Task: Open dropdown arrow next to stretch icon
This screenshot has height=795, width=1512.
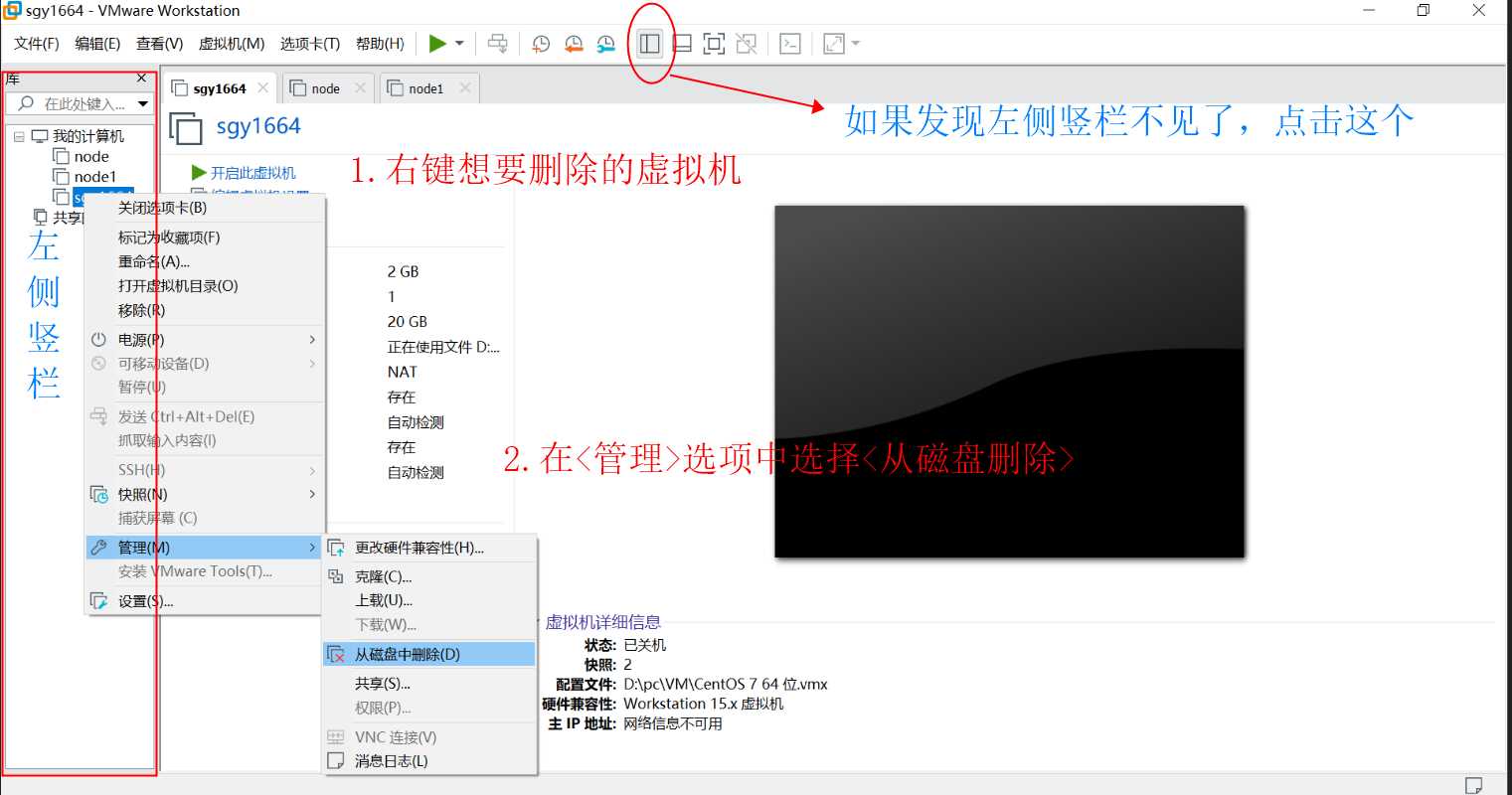Action: click(855, 44)
